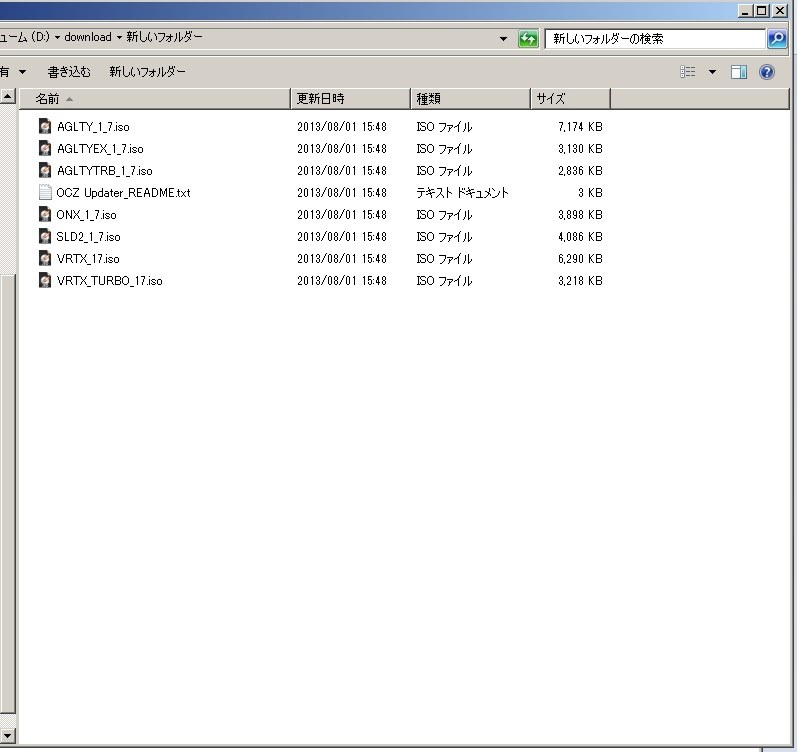Viewport: 798px width, 755px height.
Task: Click the 3 KB size value
Action: click(590, 193)
